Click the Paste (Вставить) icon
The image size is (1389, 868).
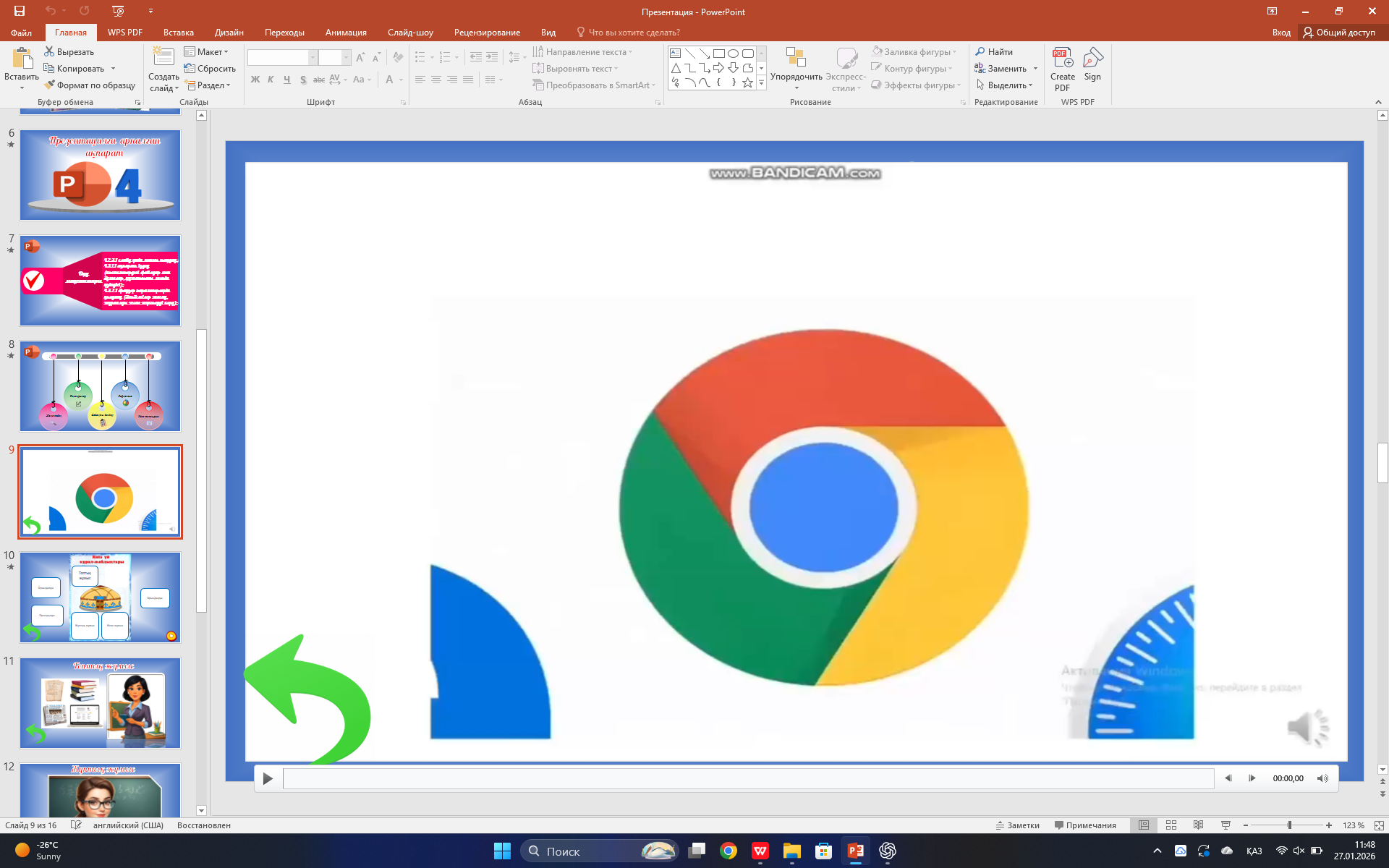pyautogui.click(x=22, y=59)
